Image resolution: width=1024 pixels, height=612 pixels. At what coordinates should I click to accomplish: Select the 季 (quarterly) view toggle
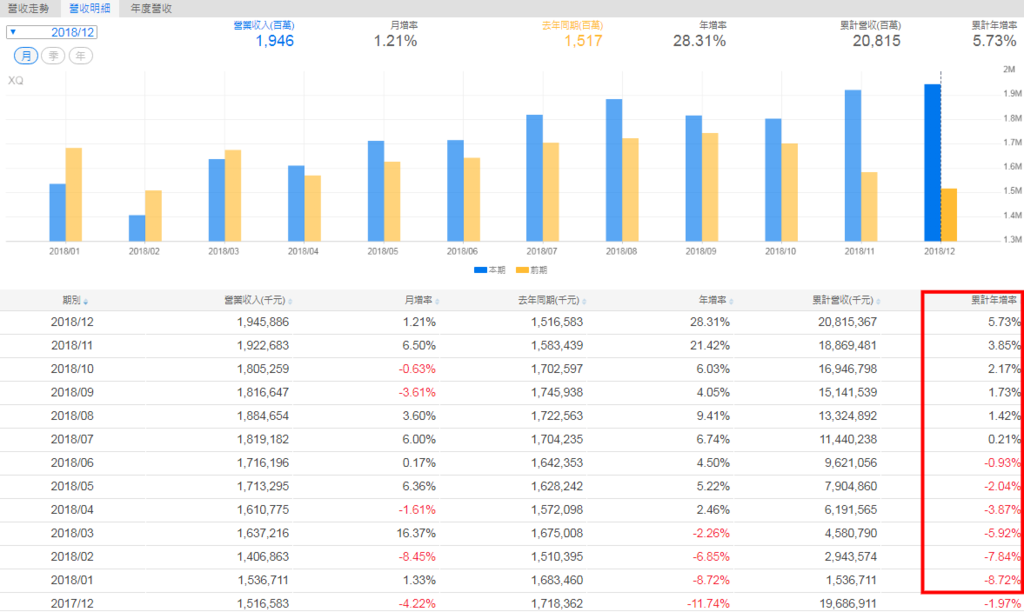[54, 56]
